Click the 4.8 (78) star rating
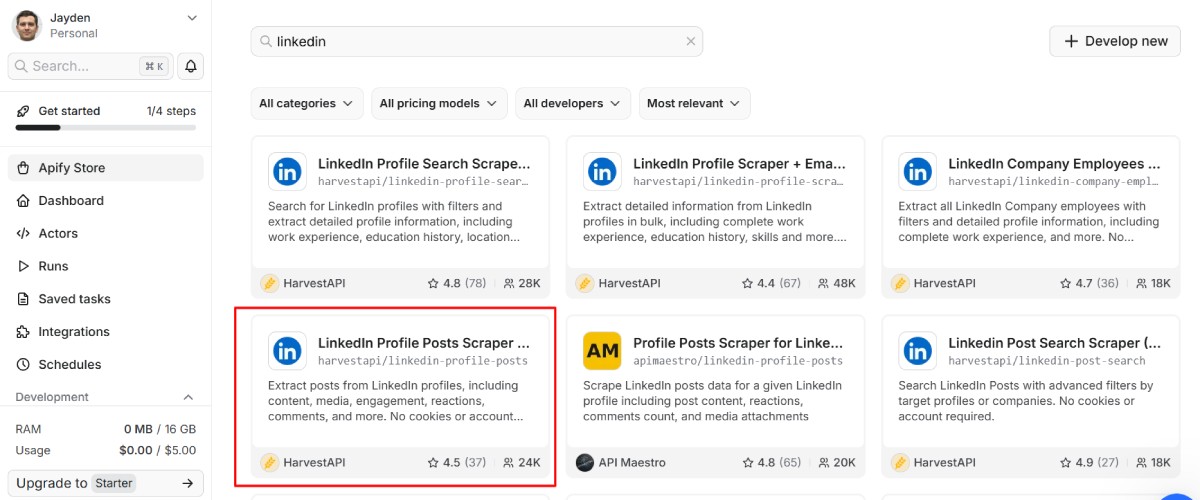This screenshot has height=500, width=1200. tap(457, 283)
